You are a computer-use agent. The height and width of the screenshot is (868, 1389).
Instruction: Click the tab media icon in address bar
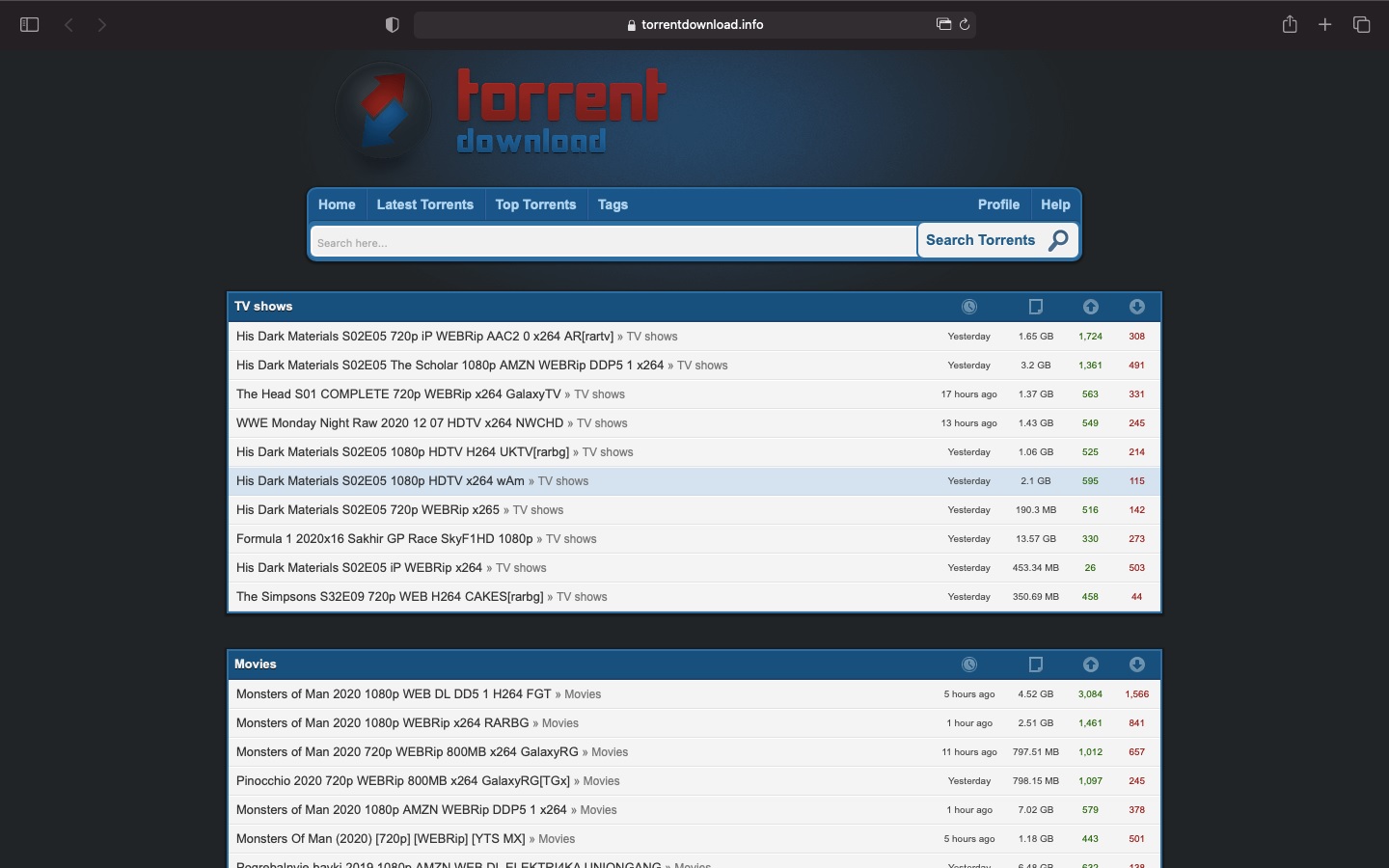[943, 25]
